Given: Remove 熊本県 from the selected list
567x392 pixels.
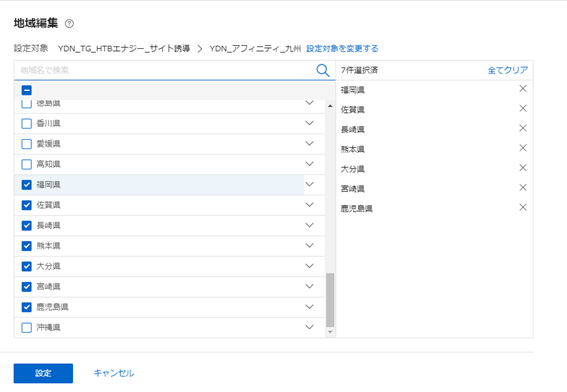Looking at the screenshot, I should click(x=523, y=148).
